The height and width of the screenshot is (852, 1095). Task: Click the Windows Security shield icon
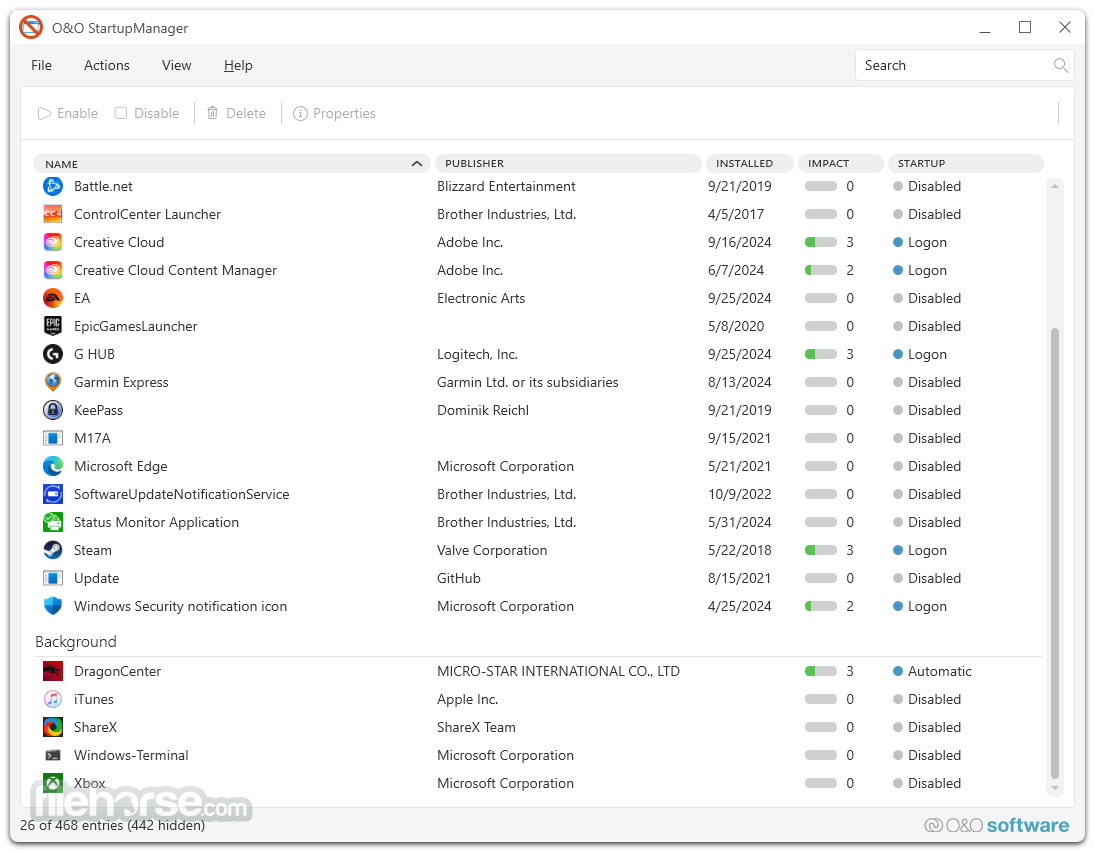click(x=52, y=606)
